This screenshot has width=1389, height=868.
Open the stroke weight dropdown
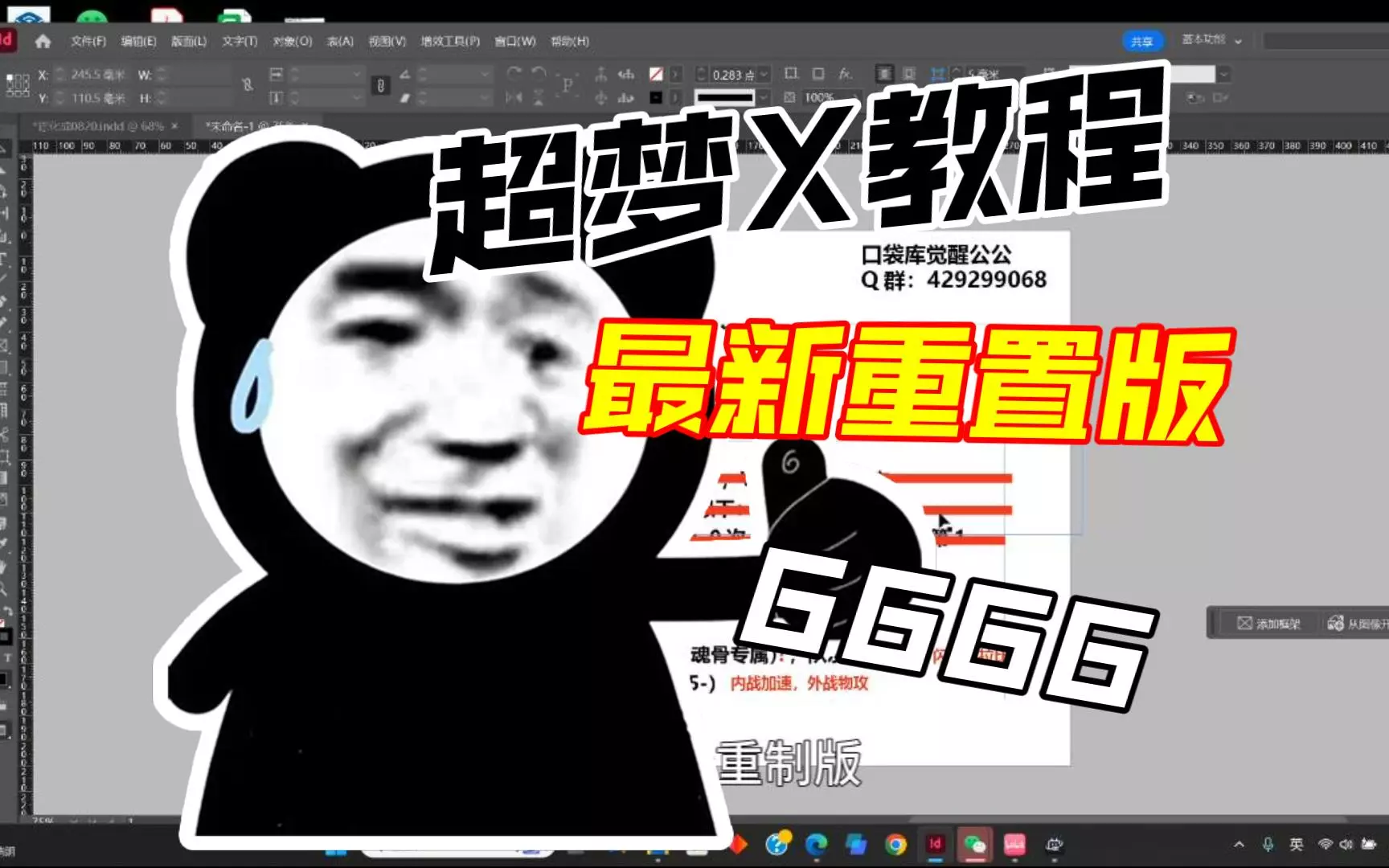(764, 74)
